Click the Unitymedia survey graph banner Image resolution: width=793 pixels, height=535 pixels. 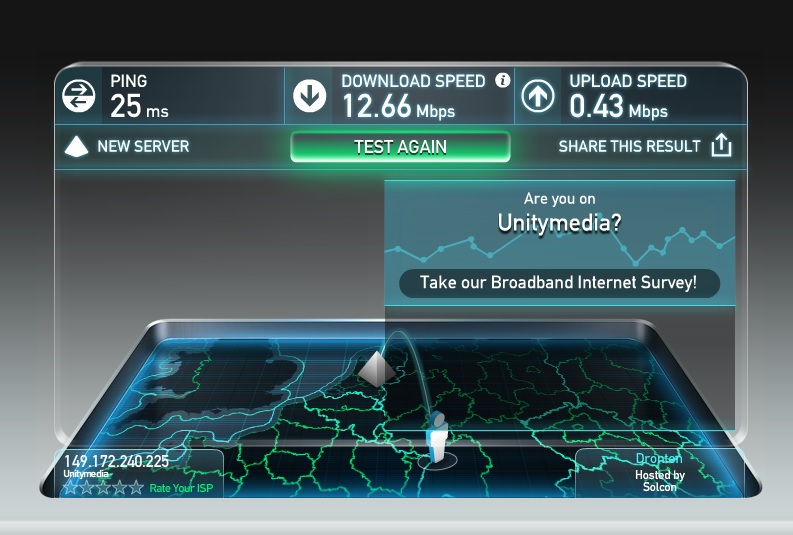pos(559,243)
